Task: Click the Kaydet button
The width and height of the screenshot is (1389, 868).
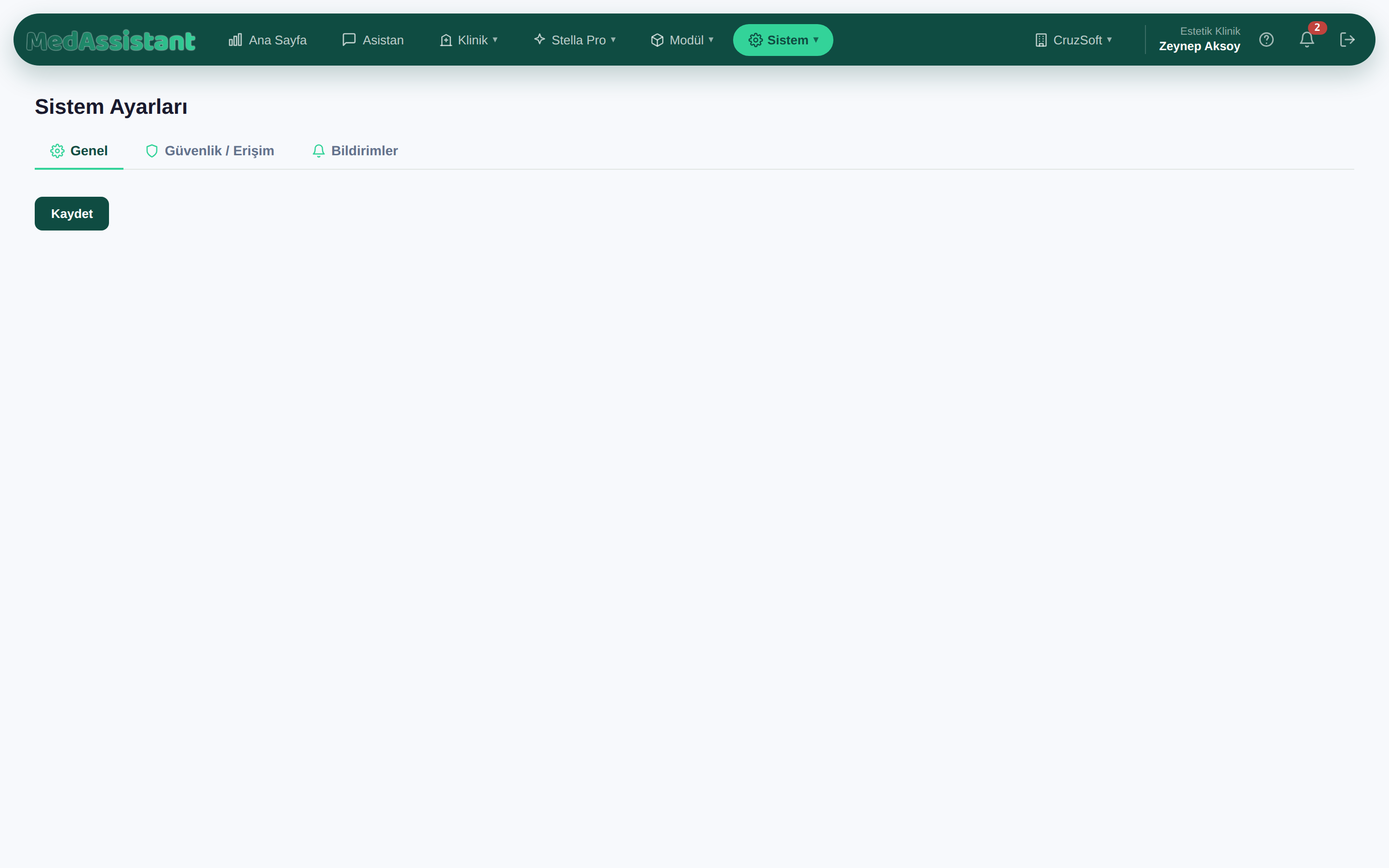Action: click(x=72, y=214)
